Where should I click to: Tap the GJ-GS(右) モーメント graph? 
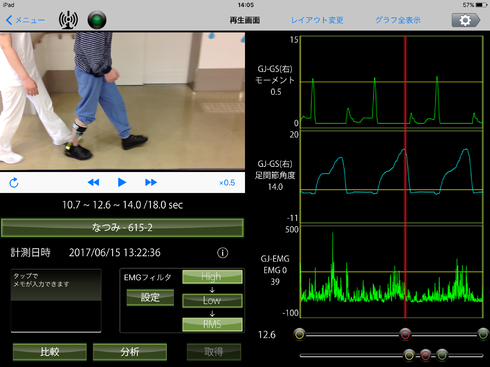tap(392, 82)
